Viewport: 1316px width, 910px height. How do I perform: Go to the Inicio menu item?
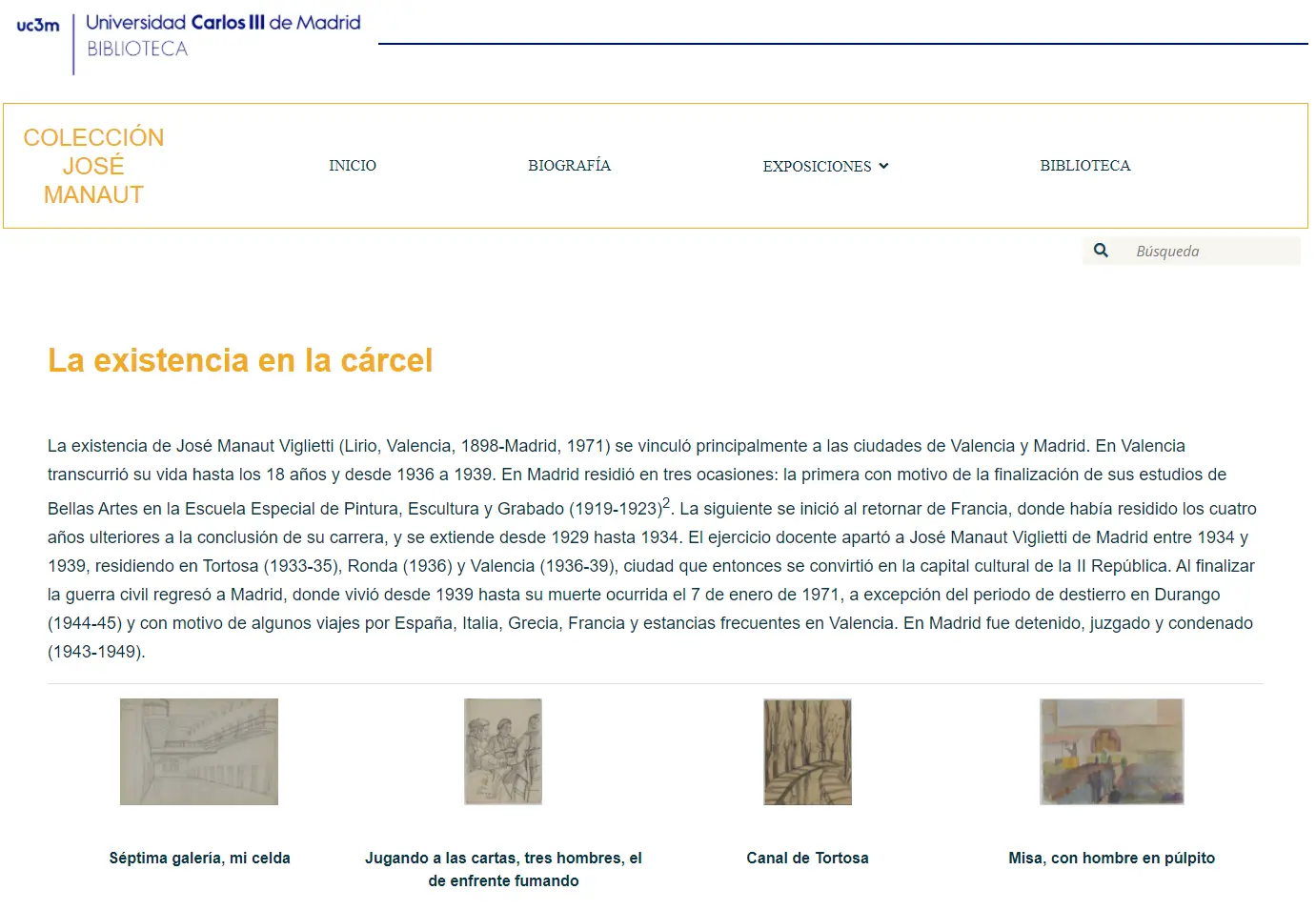[353, 166]
